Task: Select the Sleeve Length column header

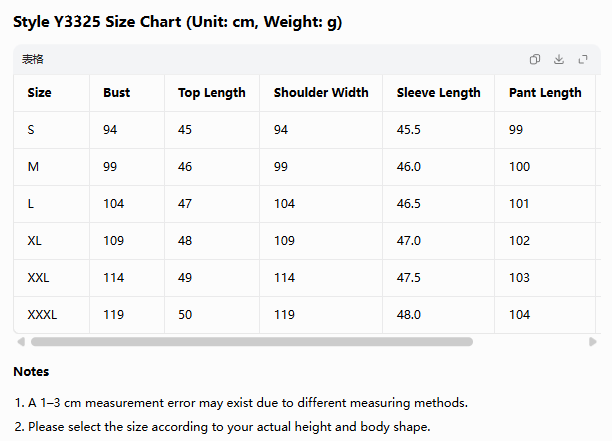Action: (x=438, y=93)
